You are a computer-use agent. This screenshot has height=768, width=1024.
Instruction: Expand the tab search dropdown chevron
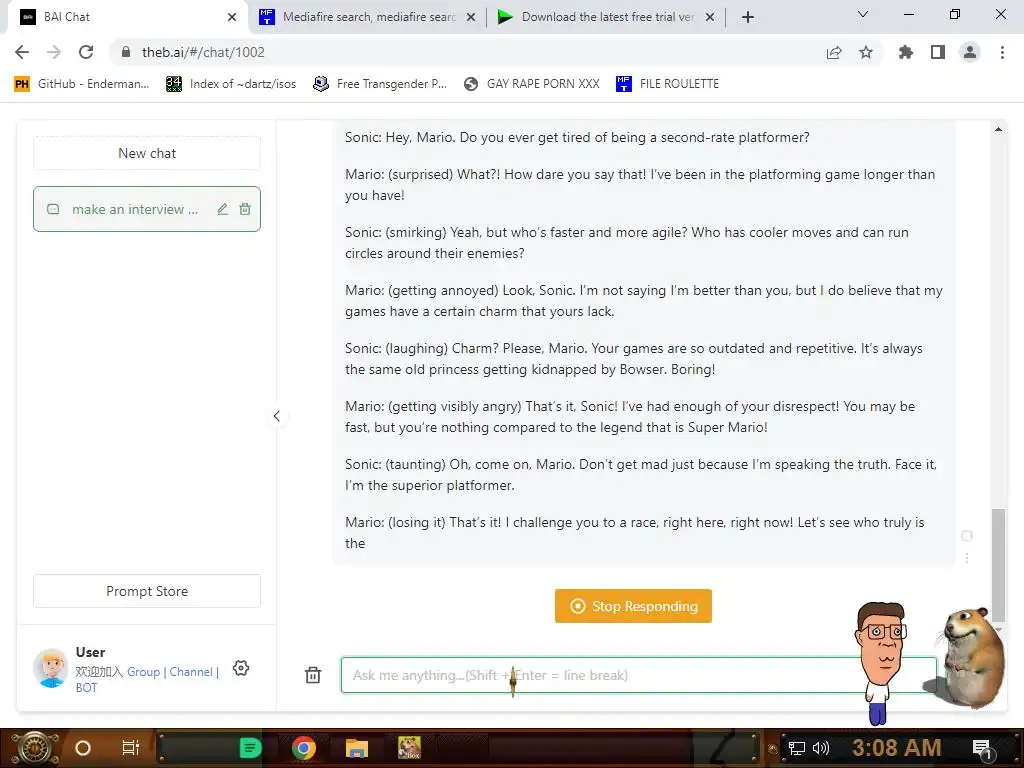pos(863,14)
